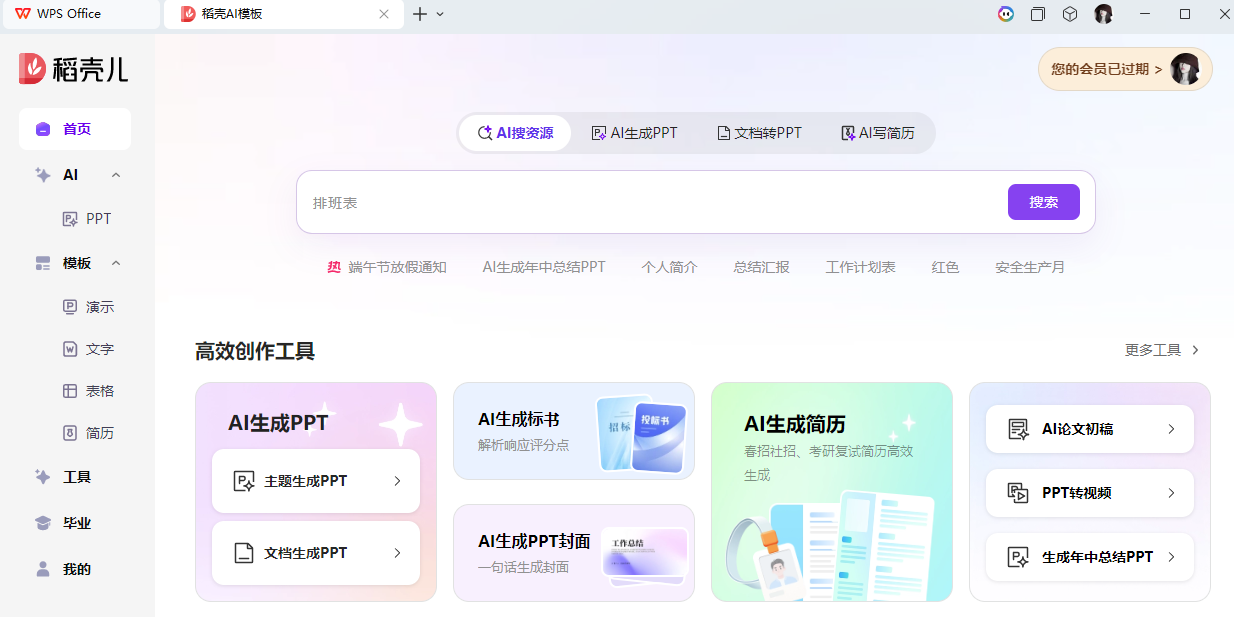This screenshot has height=617, width=1234.
Task: Switch to the 文档转PPT tab
Action: click(x=760, y=133)
